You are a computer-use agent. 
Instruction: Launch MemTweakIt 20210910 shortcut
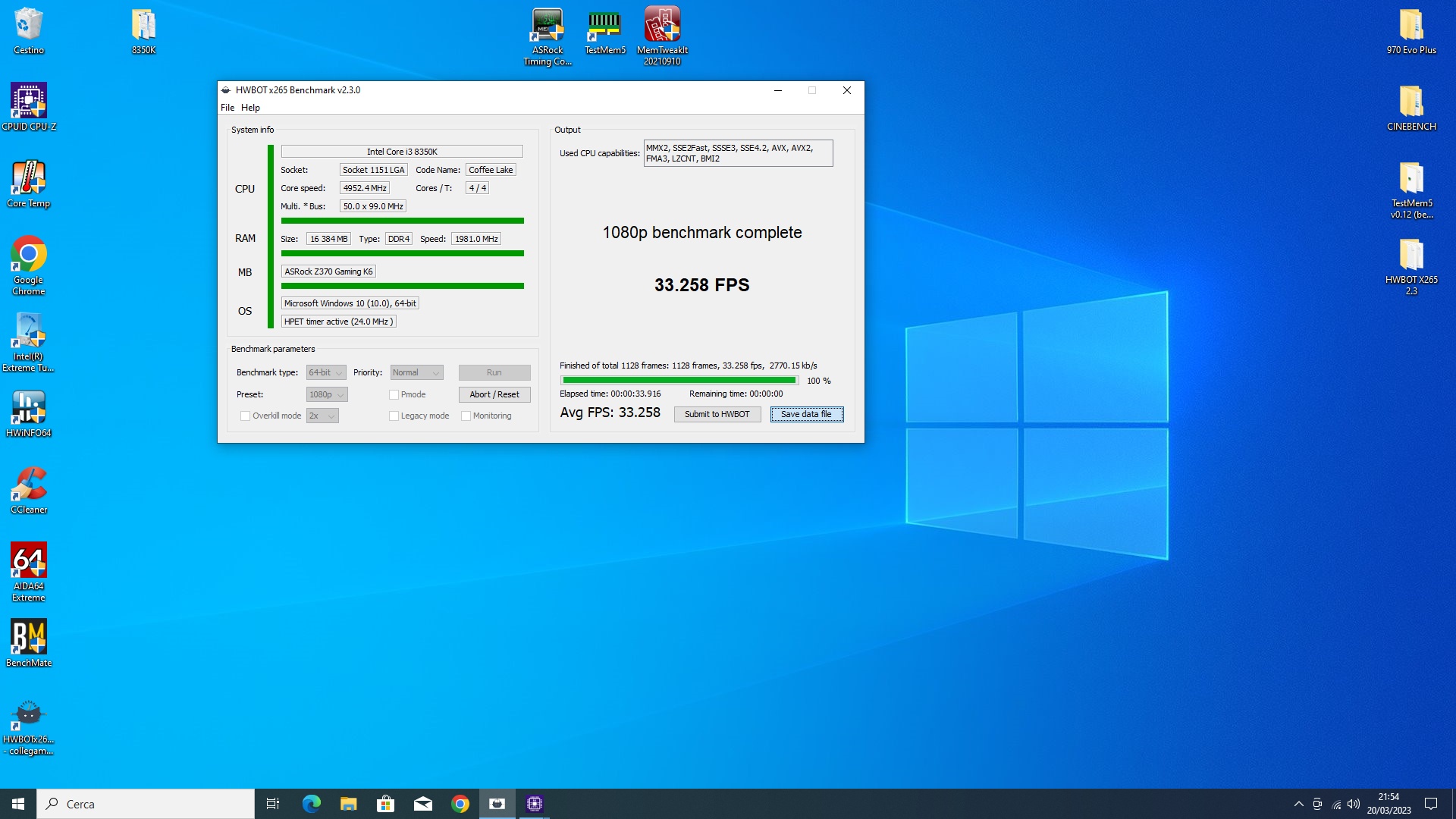(662, 36)
